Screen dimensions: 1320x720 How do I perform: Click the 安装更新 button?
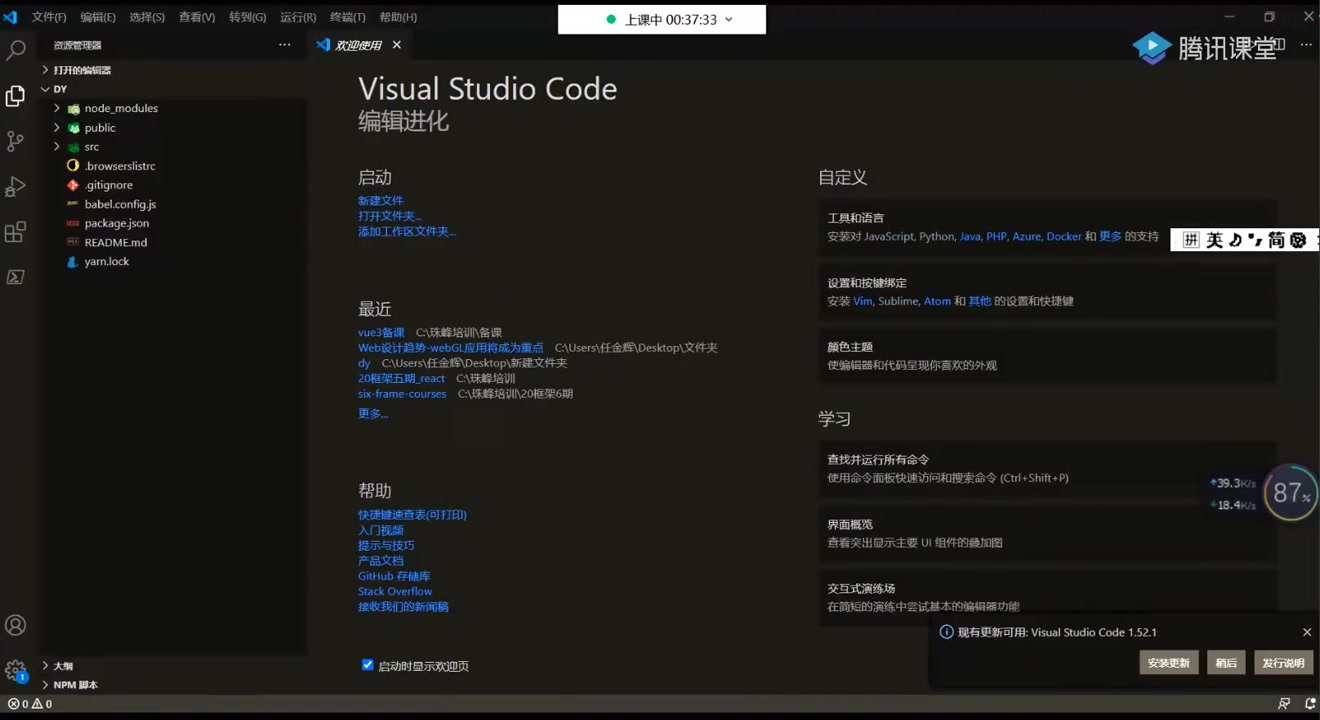click(x=1169, y=663)
